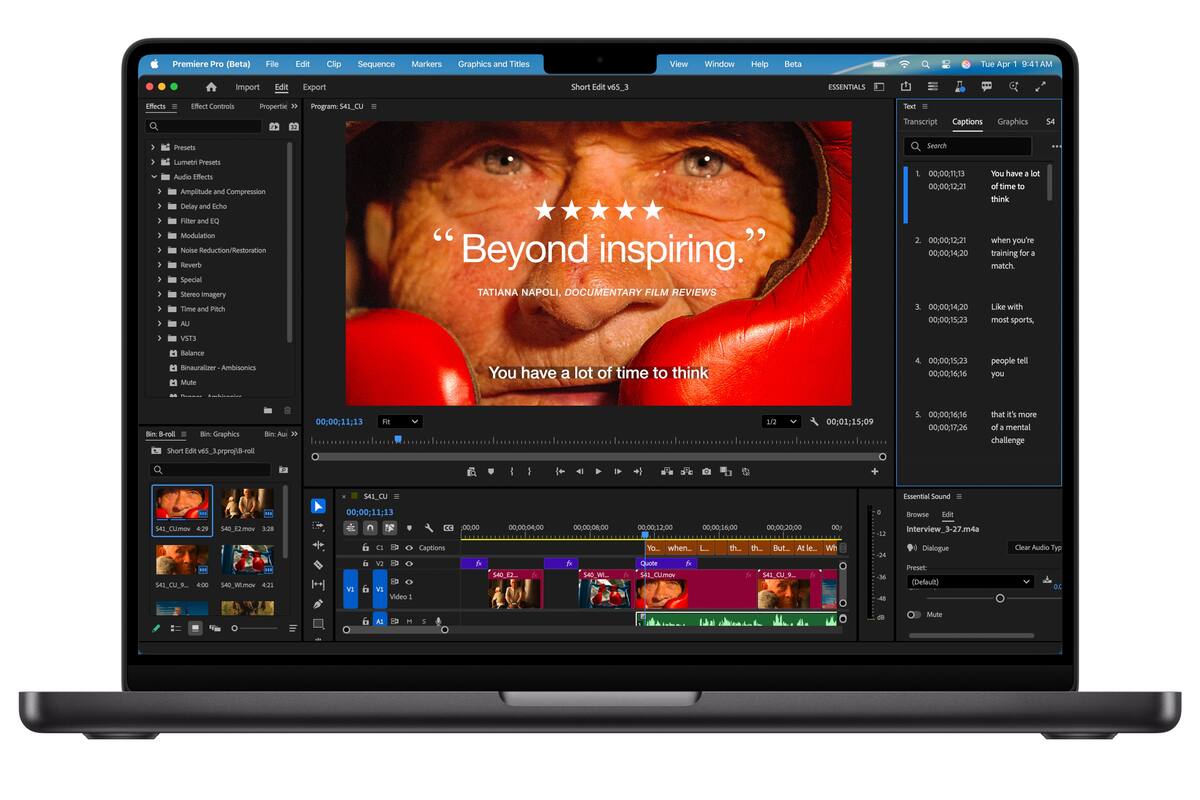1200x800 pixels.
Task: Click Browse in the Essential Sound panel
Action: click(x=917, y=514)
